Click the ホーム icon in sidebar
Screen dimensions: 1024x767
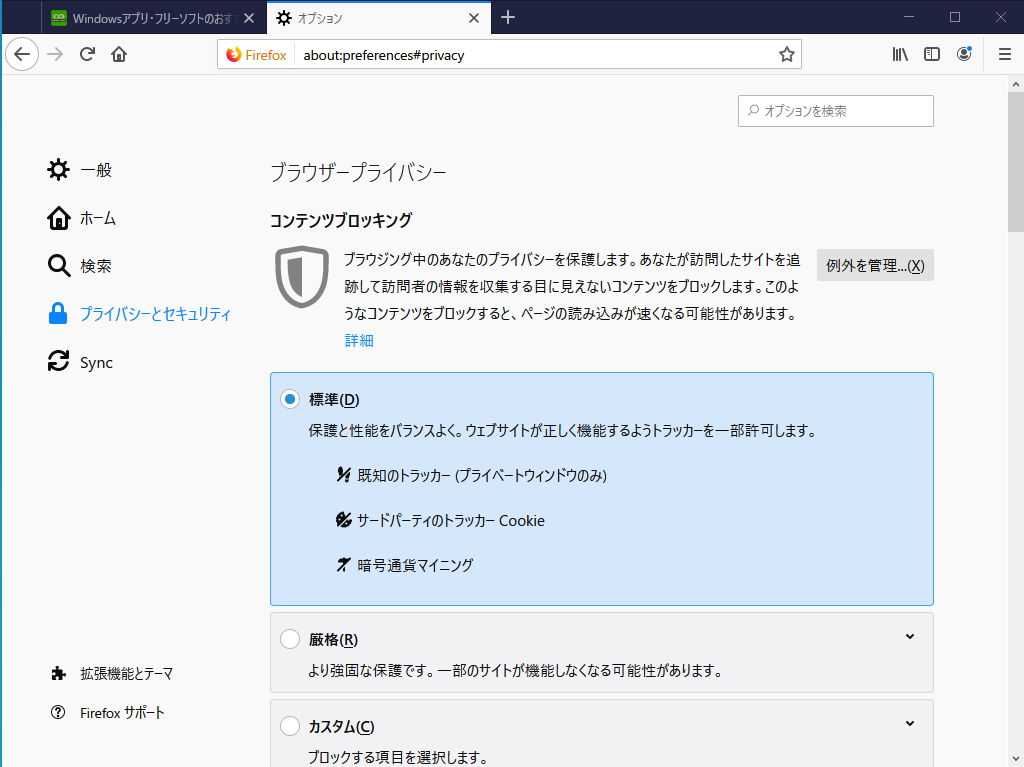pyautogui.click(x=57, y=218)
